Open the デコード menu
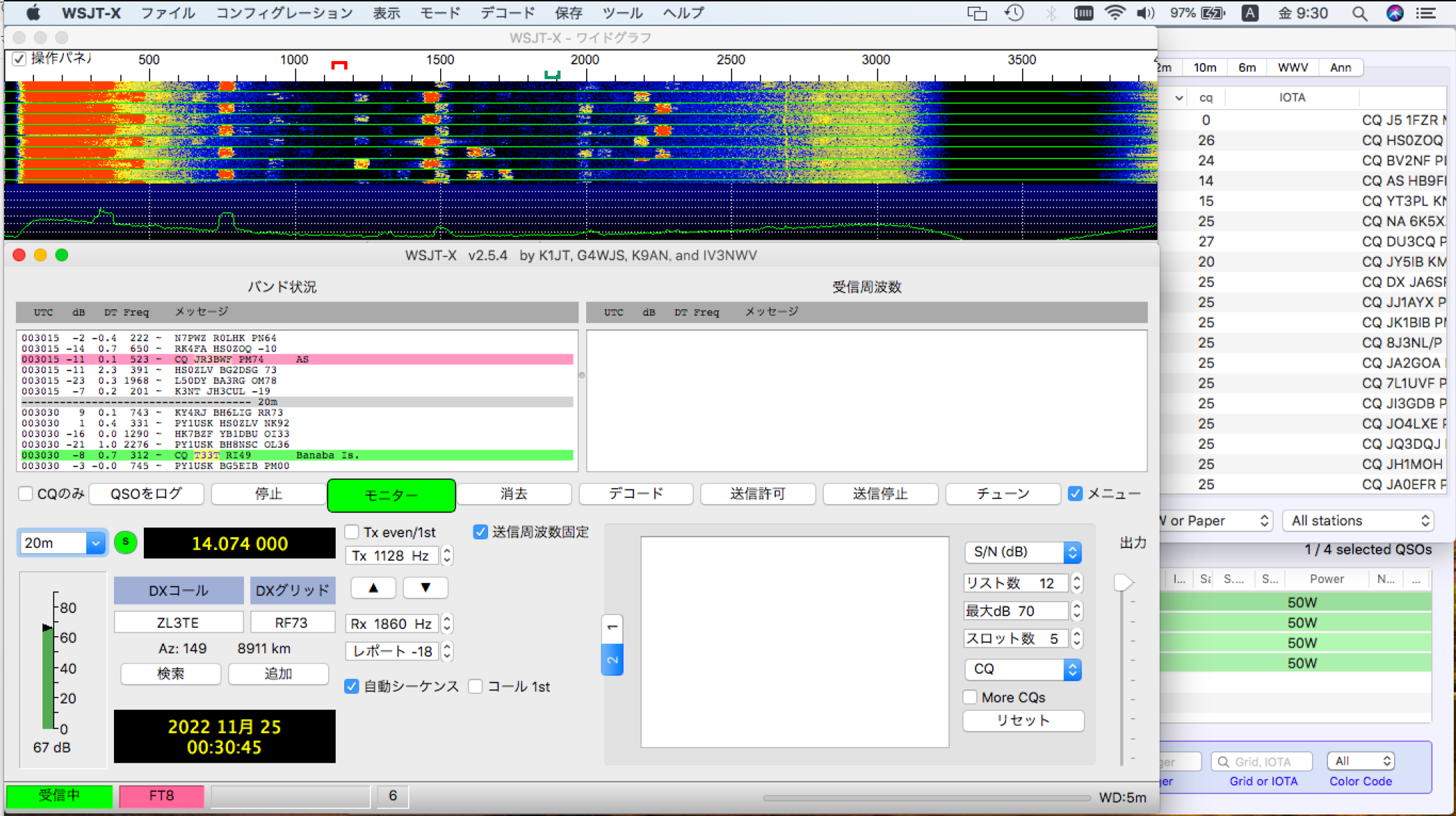Image resolution: width=1456 pixels, height=816 pixels. click(x=508, y=13)
